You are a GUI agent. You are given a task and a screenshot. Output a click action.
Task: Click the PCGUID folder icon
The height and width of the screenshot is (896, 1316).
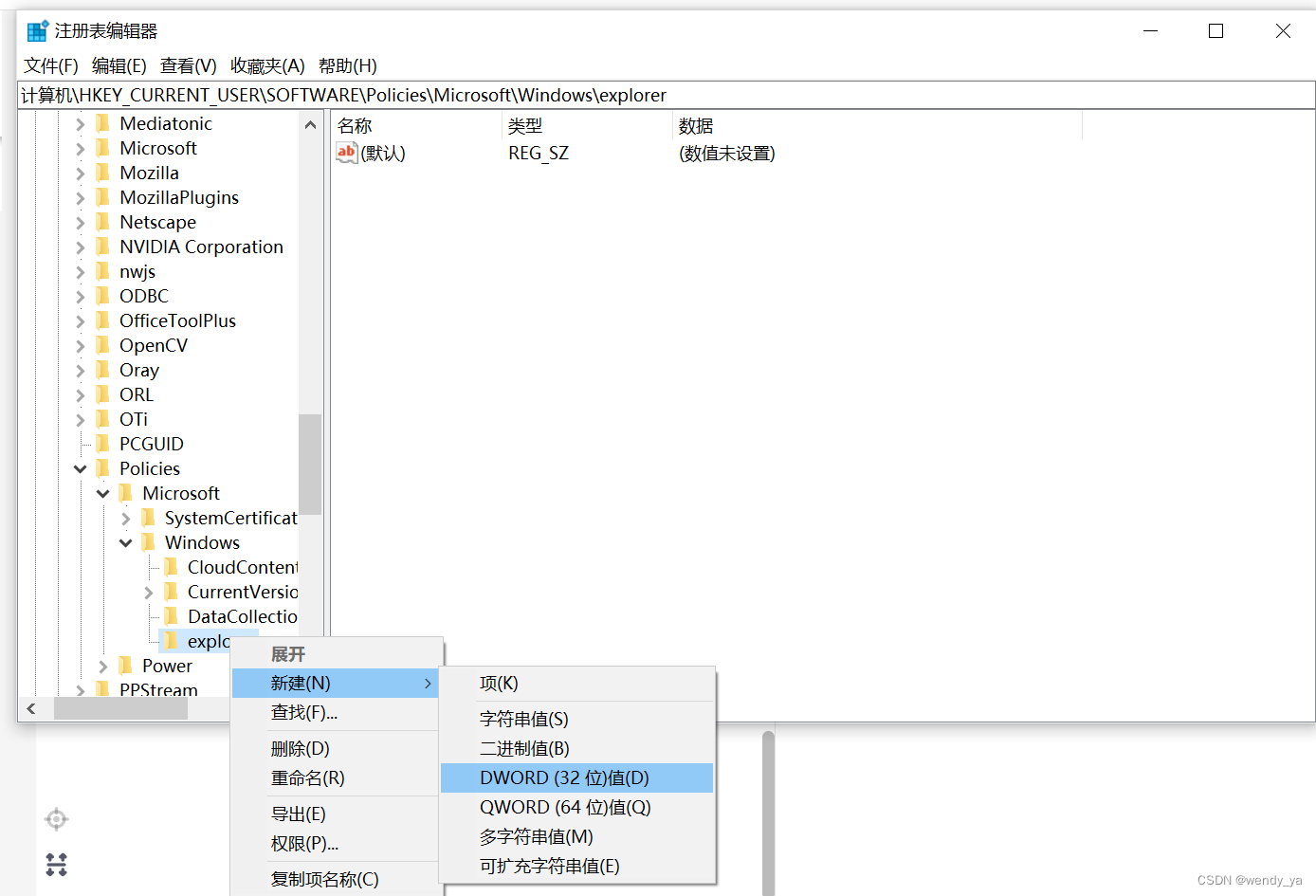tap(103, 444)
